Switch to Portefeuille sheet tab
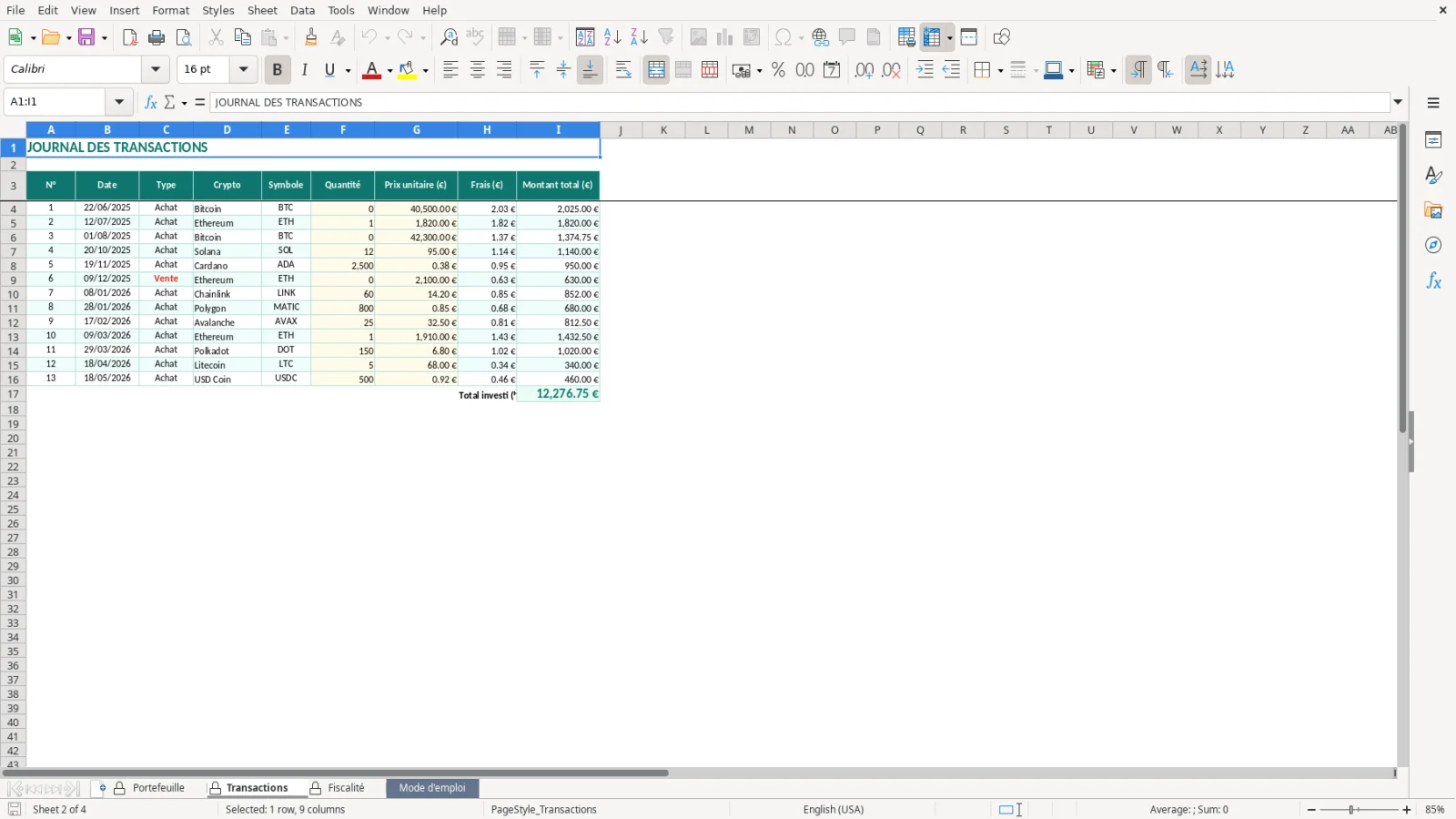1456x819 pixels. pyautogui.click(x=158, y=788)
